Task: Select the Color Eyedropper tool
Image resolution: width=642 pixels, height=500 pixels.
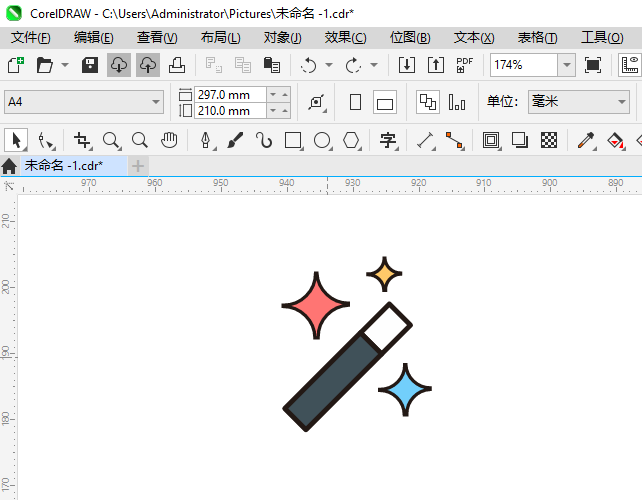Action: tap(586, 140)
